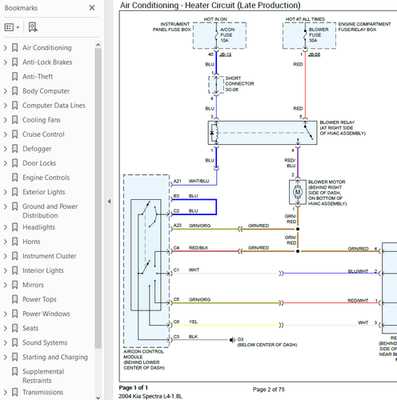Screen dimensions: 397x400
Task: Click the Cooling Fans bookmark icon
Action: coord(15,120)
